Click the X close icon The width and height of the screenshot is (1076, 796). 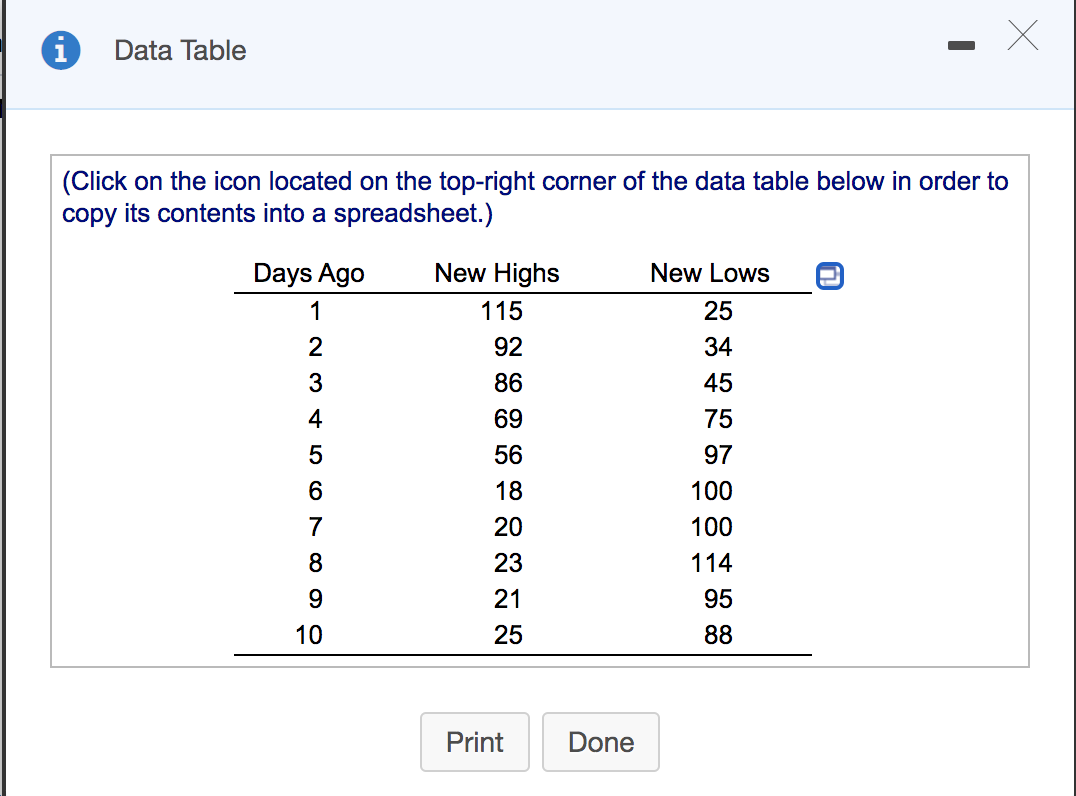pos(1023,36)
